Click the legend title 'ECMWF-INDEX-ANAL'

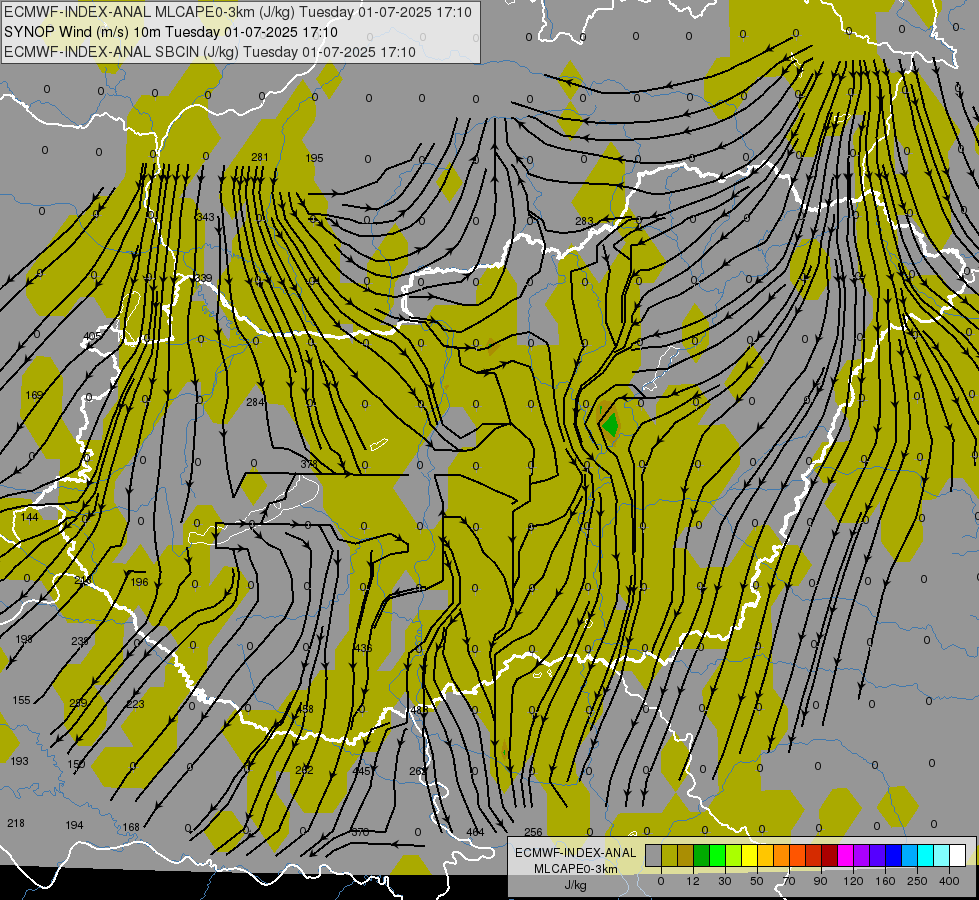(x=575, y=853)
